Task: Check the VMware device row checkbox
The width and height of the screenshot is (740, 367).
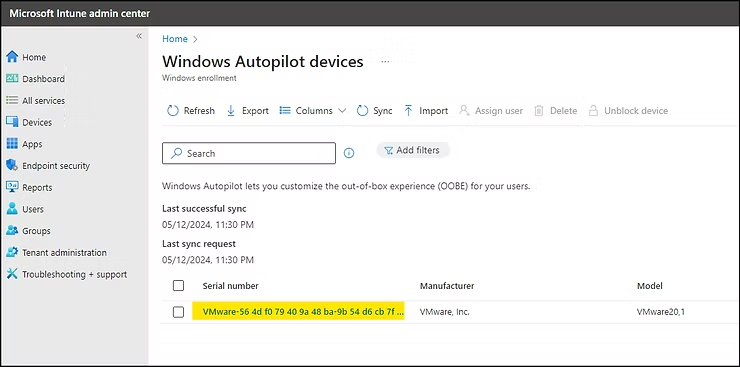Action: pyautogui.click(x=178, y=312)
